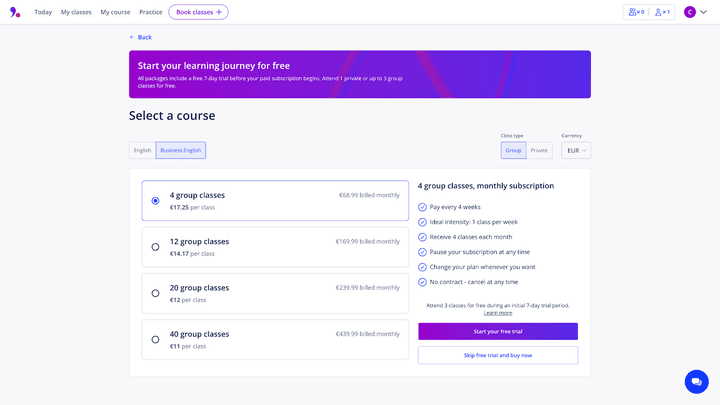This screenshot has width=720, height=405.
Task: Click the user avatar icon
Action: pyautogui.click(x=690, y=12)
